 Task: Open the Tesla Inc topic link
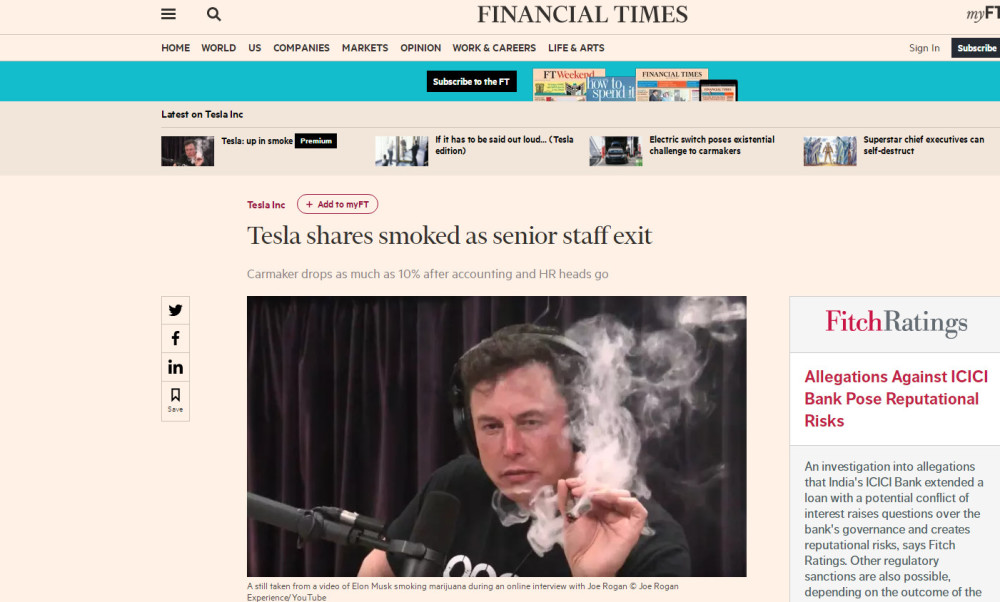point(266,205)
